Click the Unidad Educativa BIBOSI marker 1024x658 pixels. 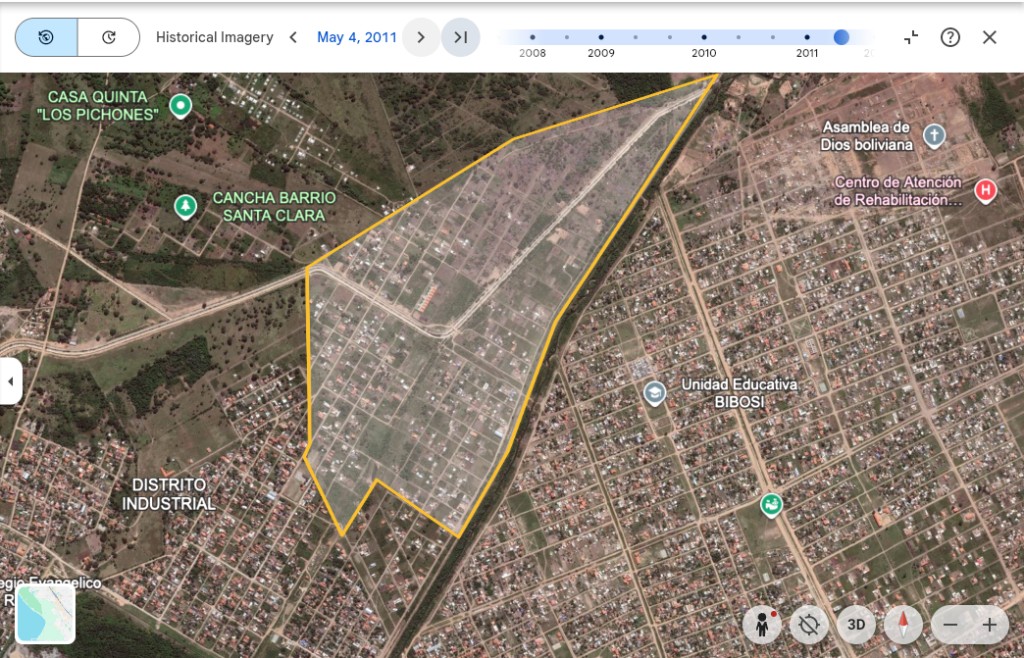pyautogui.click(x=654, y=392)
